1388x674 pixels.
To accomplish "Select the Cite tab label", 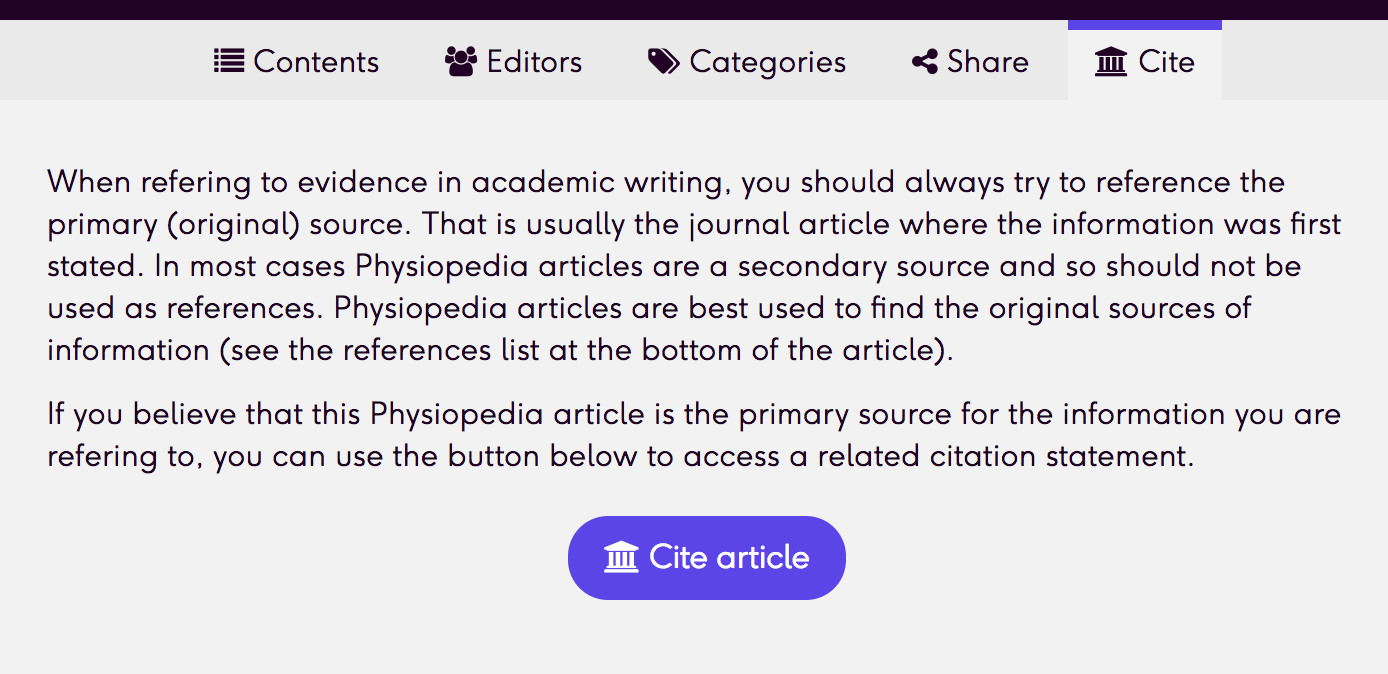I will (x=1167, y=62).
